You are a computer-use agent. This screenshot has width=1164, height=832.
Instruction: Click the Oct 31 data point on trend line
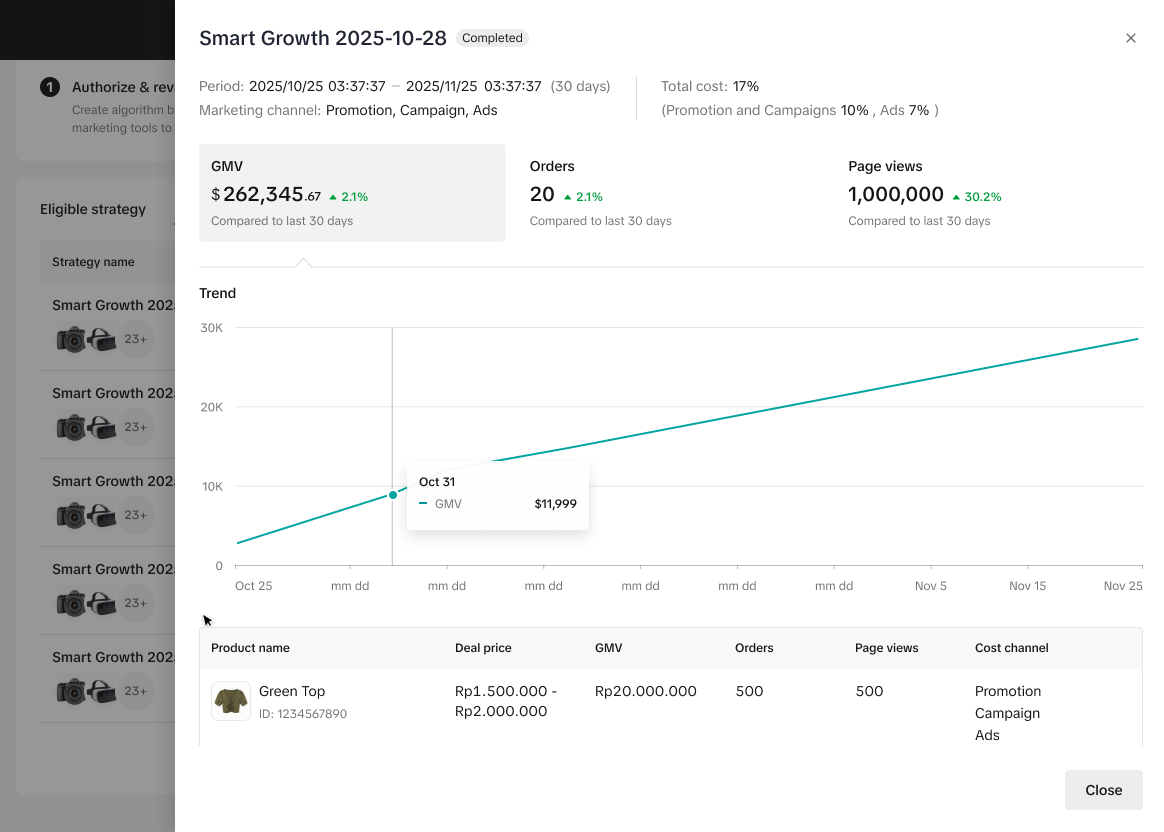[x=392, y=495]
